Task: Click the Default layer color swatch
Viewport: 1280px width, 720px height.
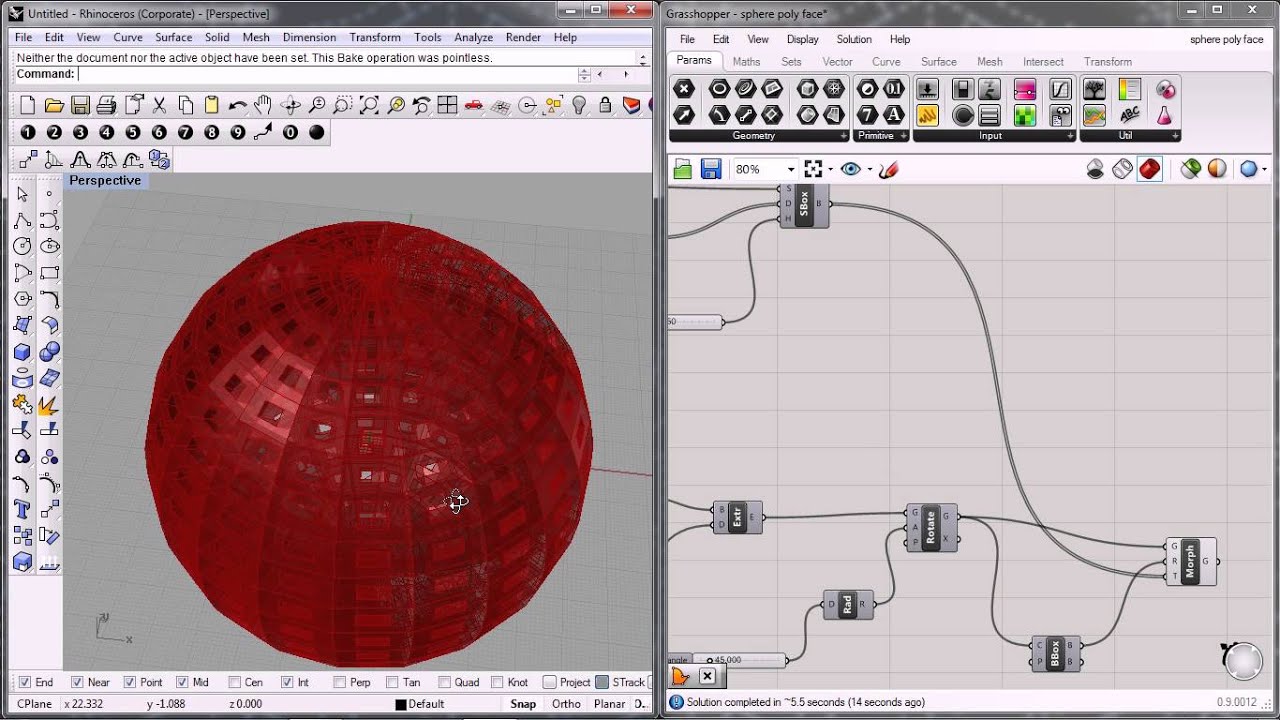Action: click(x=401, y=704)
